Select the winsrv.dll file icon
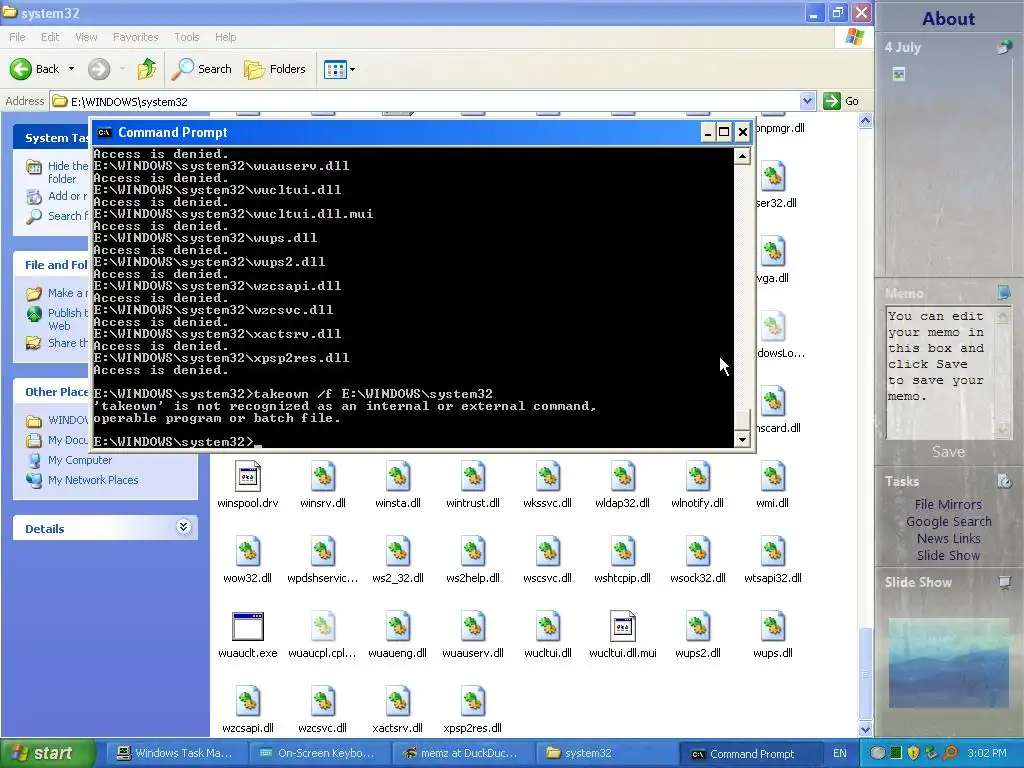This screenshot has height=768, width=1024. click(323, 477)
